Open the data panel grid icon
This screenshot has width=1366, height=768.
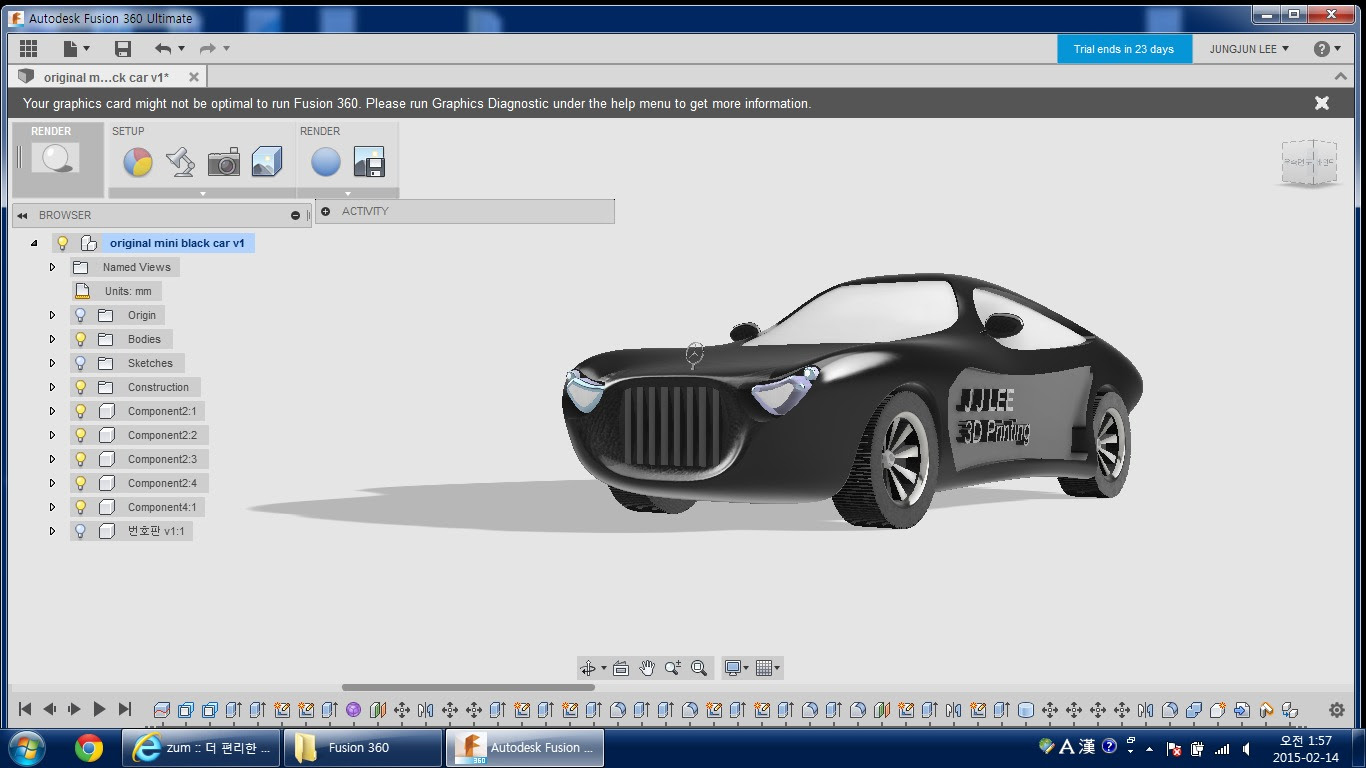pos(28,49)
